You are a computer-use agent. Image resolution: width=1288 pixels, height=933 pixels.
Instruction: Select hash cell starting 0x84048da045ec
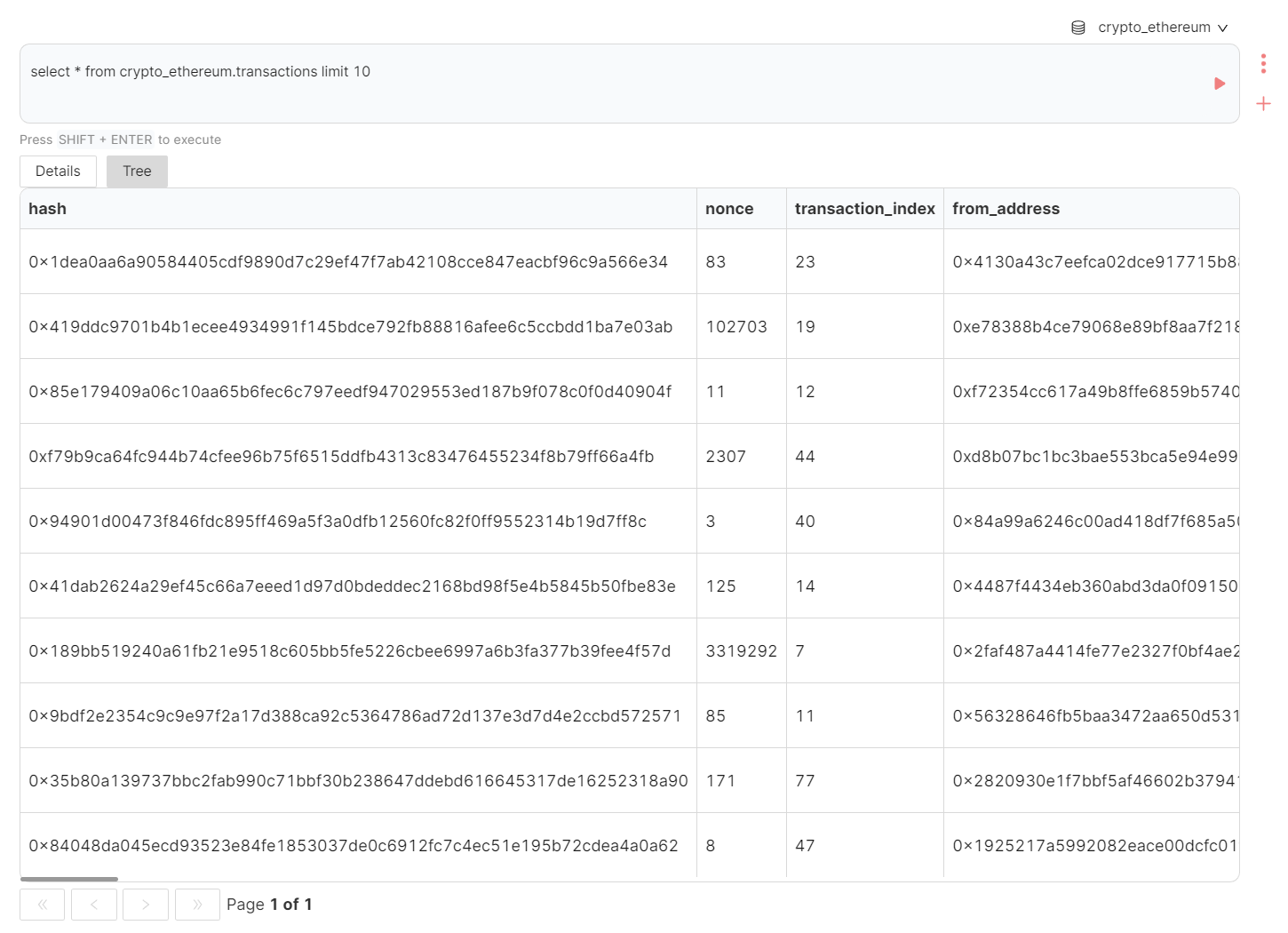358,846
